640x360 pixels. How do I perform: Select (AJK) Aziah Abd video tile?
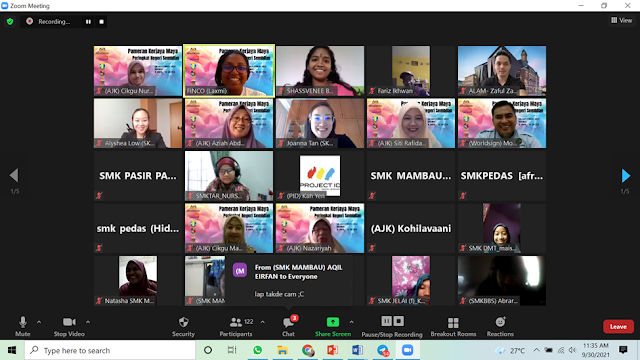pyautogui.click(x=229, y=123)
